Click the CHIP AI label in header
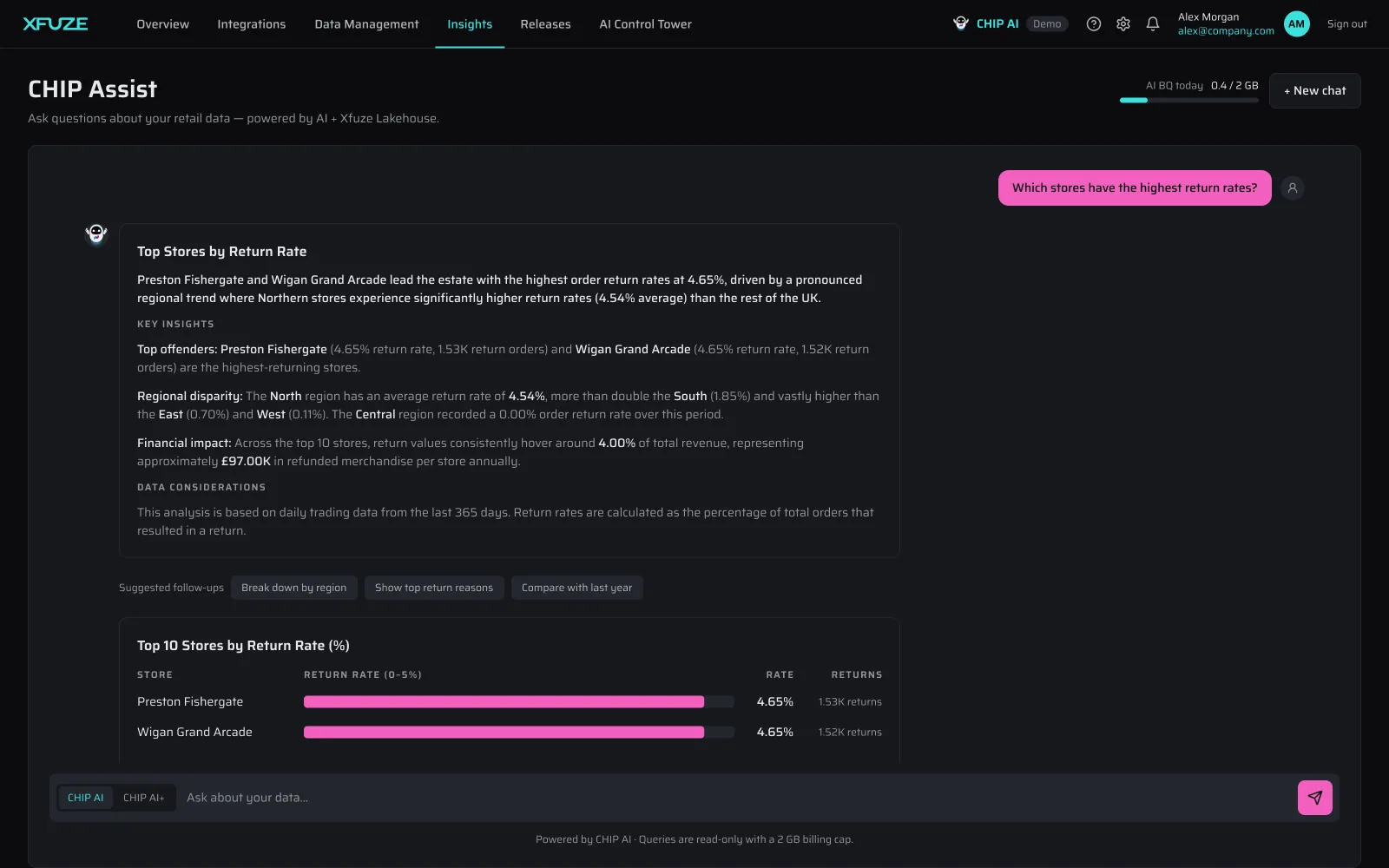This screenshot has height=868, width=1389. (x=997, y=24)
